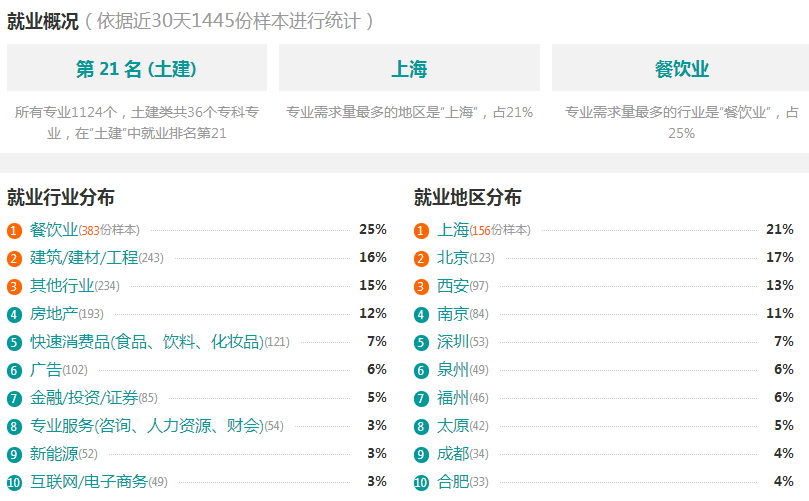The width and height of the screenshot is (809, 501).
Task: Open the 合肥 region link
Action: pyautogui.click(x=453, y=481)
